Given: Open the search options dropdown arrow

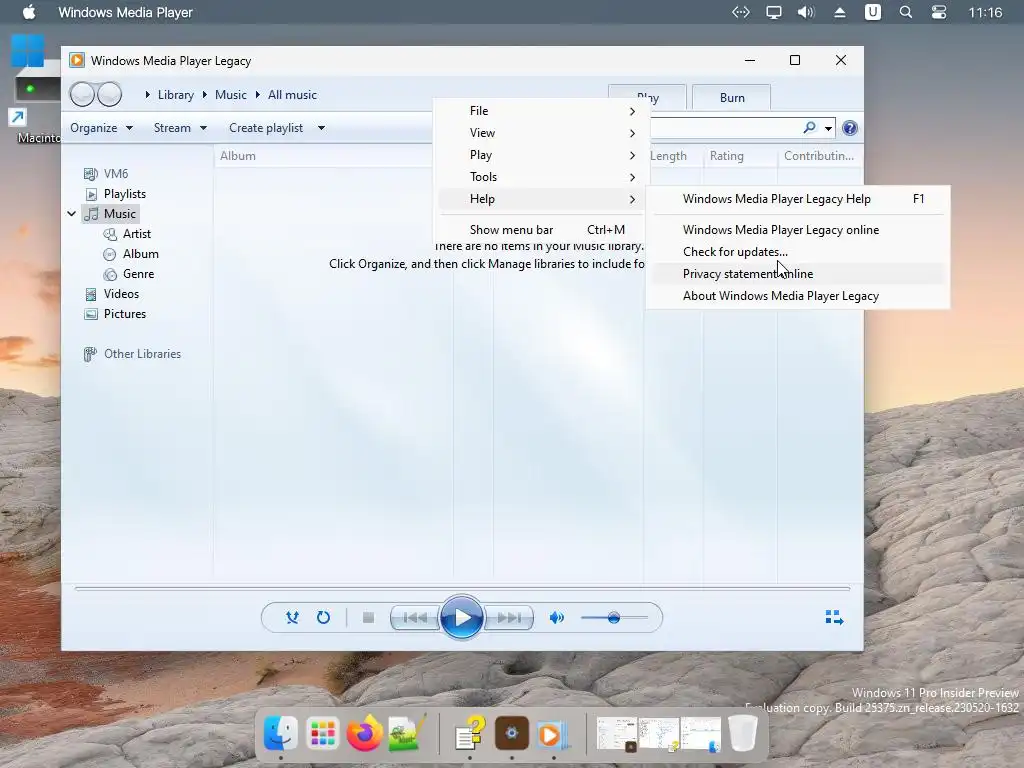Looking at the screenshot, I should [x=828, y=129].
